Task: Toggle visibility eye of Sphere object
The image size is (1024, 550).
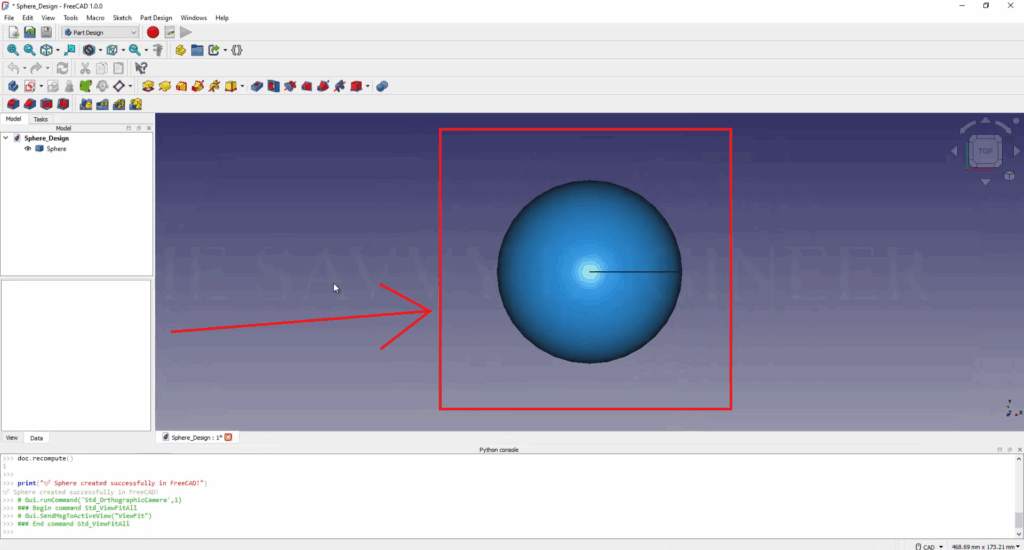Action: click(x=28, y=149)
